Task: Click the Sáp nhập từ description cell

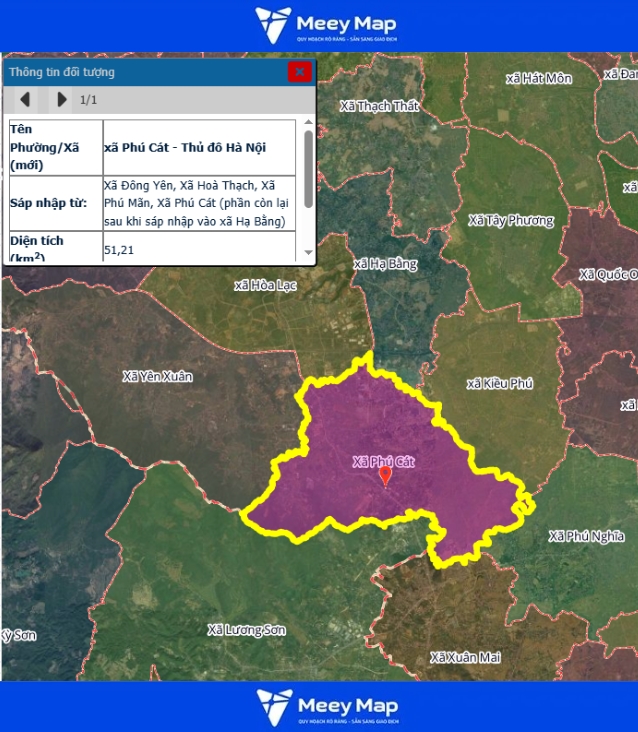Action: click(x=198, y=203)
